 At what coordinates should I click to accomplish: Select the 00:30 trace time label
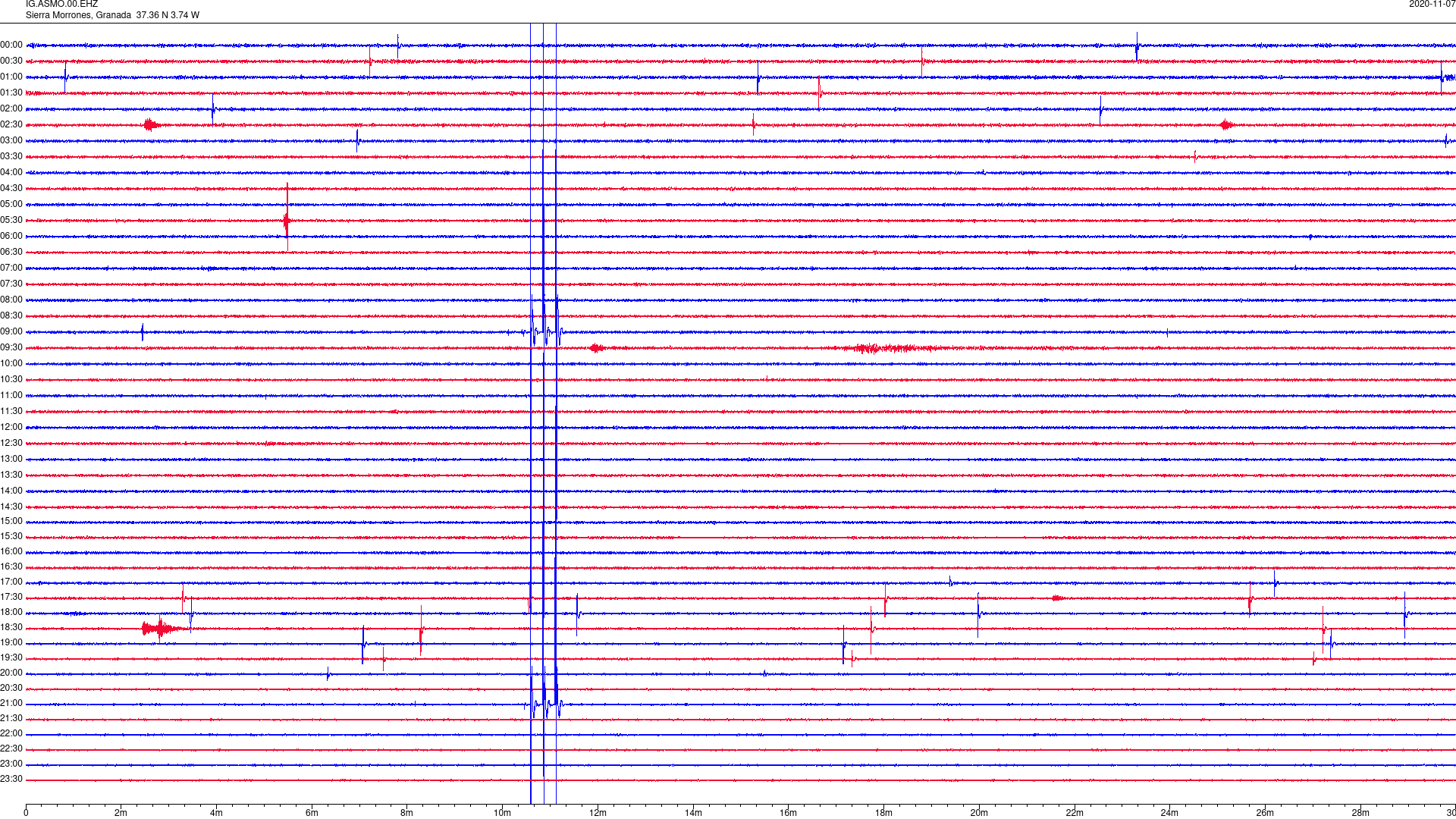coord(11,61)
